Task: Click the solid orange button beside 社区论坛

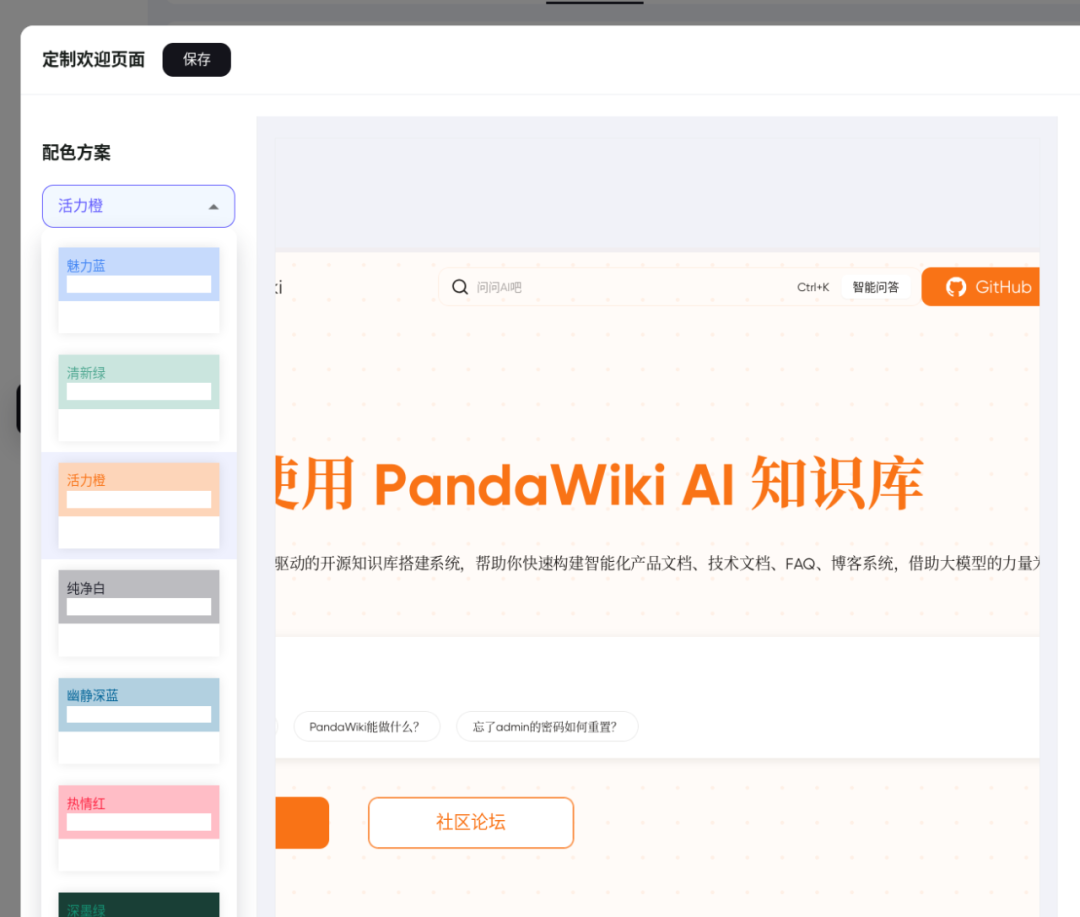Action: (302, 823)
